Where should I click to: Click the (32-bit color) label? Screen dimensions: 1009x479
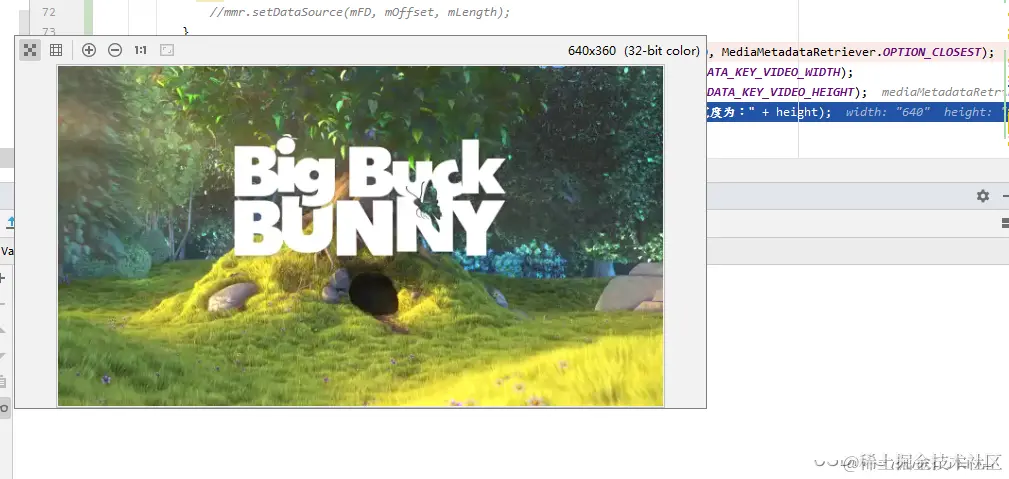pos(662,51)
